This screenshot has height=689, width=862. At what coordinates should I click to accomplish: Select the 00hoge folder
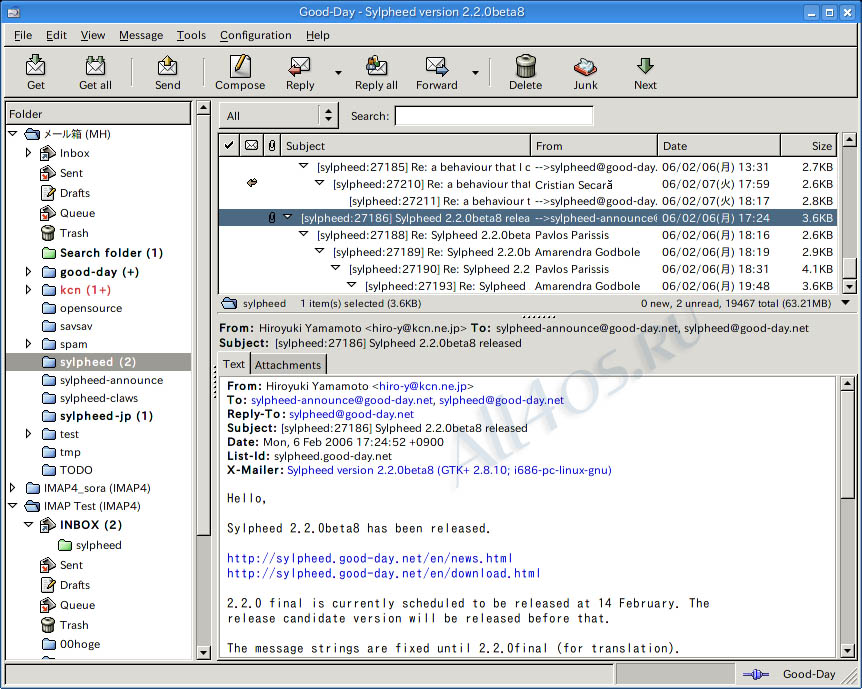tap(80, 644)
